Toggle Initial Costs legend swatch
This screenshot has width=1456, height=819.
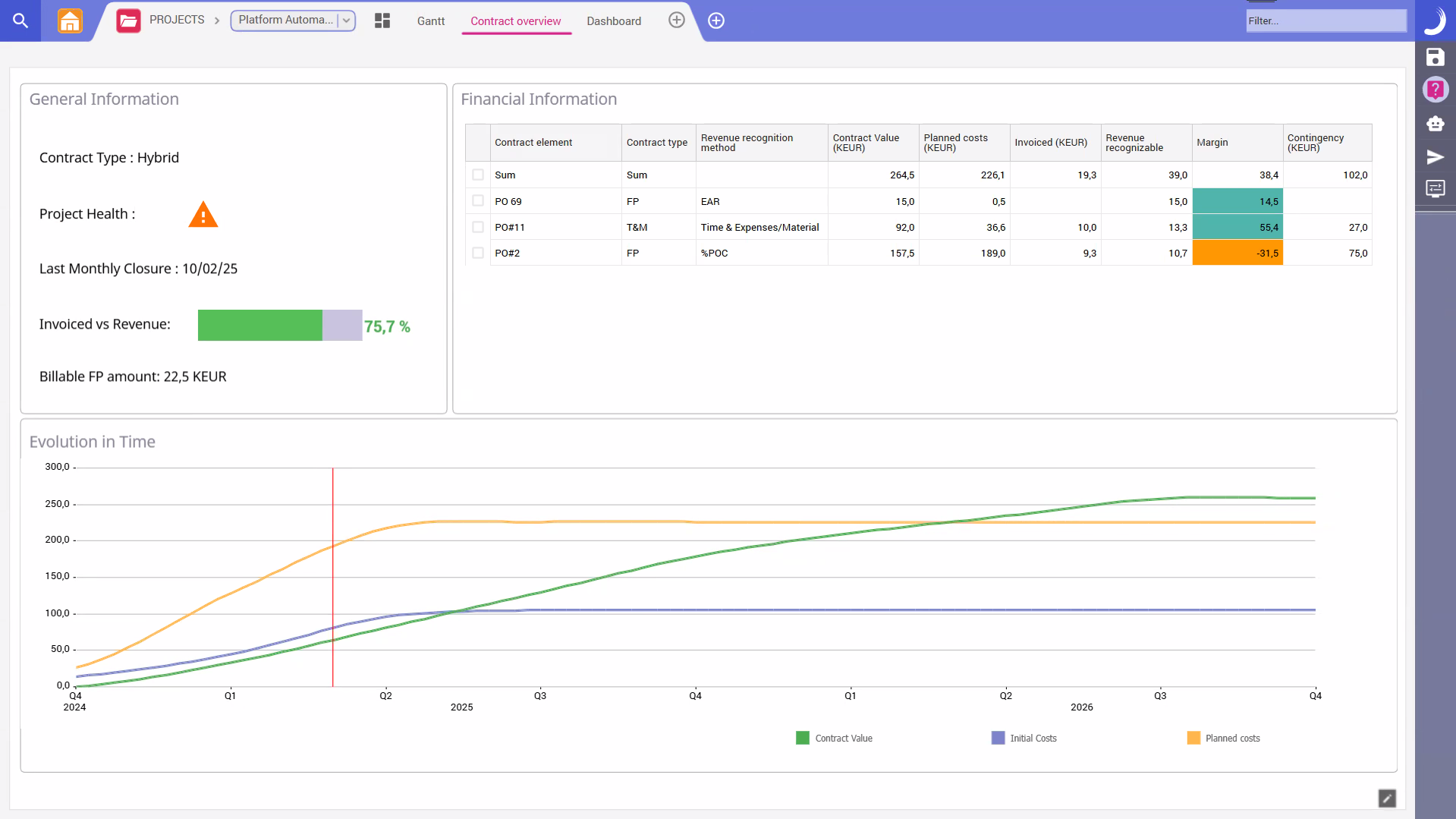998,738
